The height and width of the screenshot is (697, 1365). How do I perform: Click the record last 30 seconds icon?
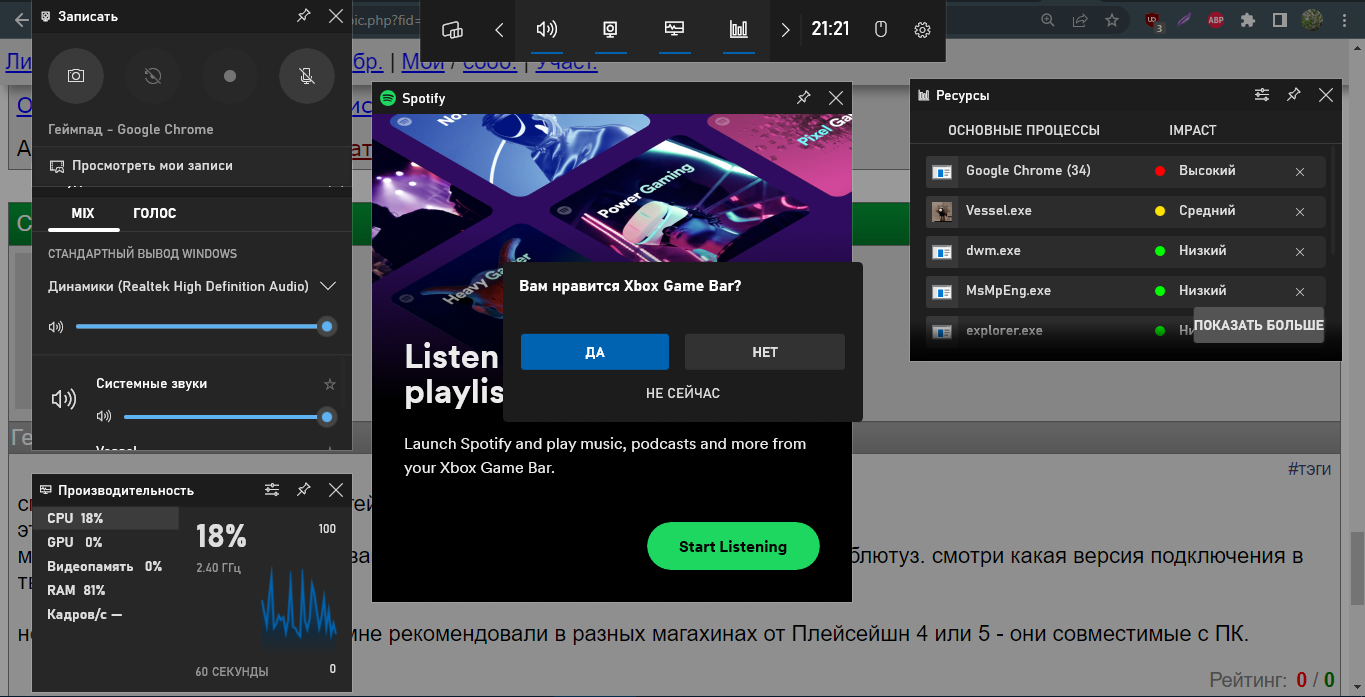[153, 76]
